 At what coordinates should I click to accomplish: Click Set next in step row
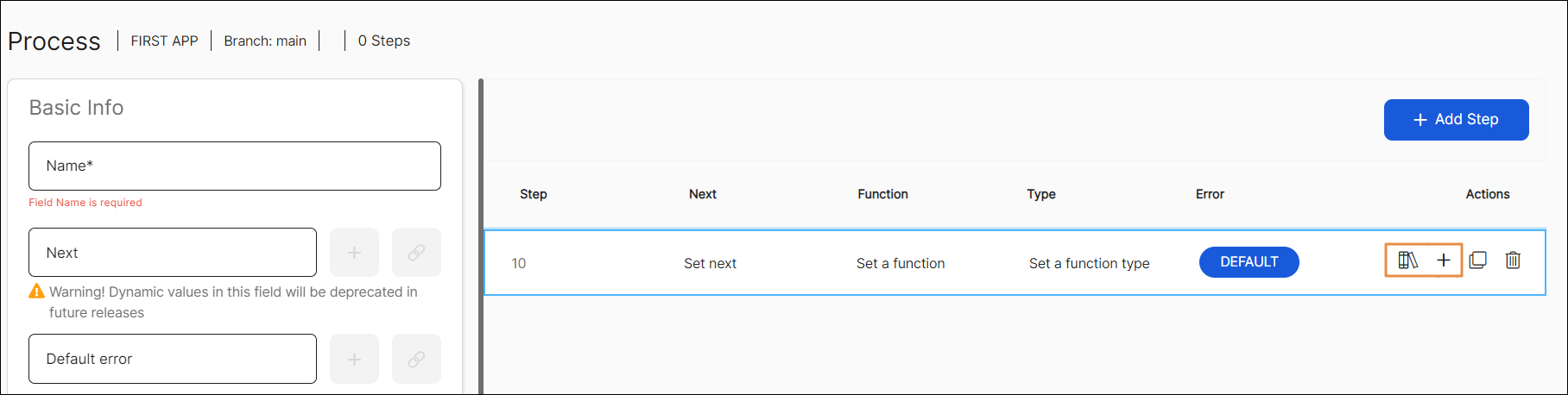click(710, 264)
